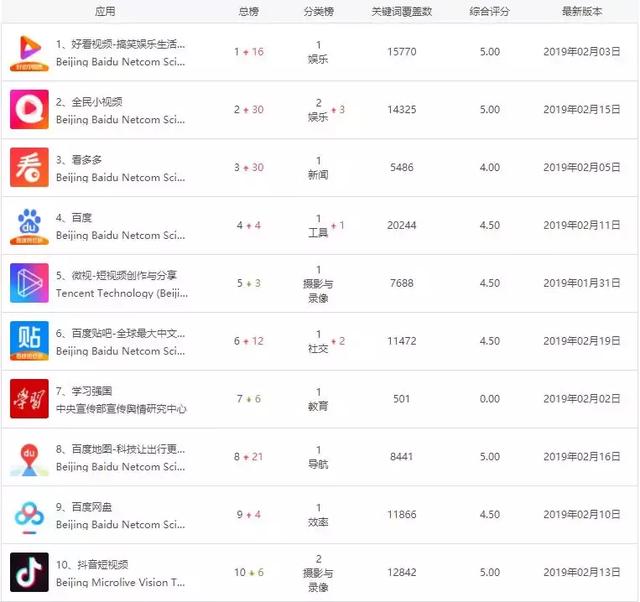Select the 学习强国 app icon

pos(29,399)
